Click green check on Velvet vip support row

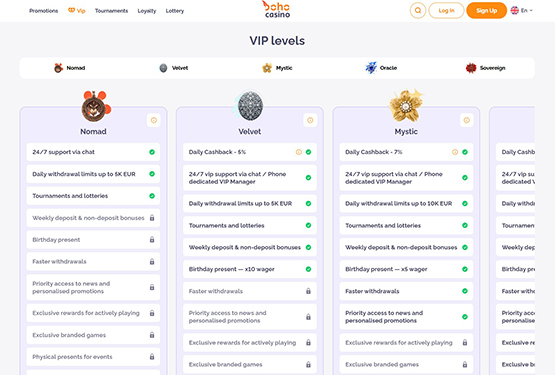click(x=308, y=178)
